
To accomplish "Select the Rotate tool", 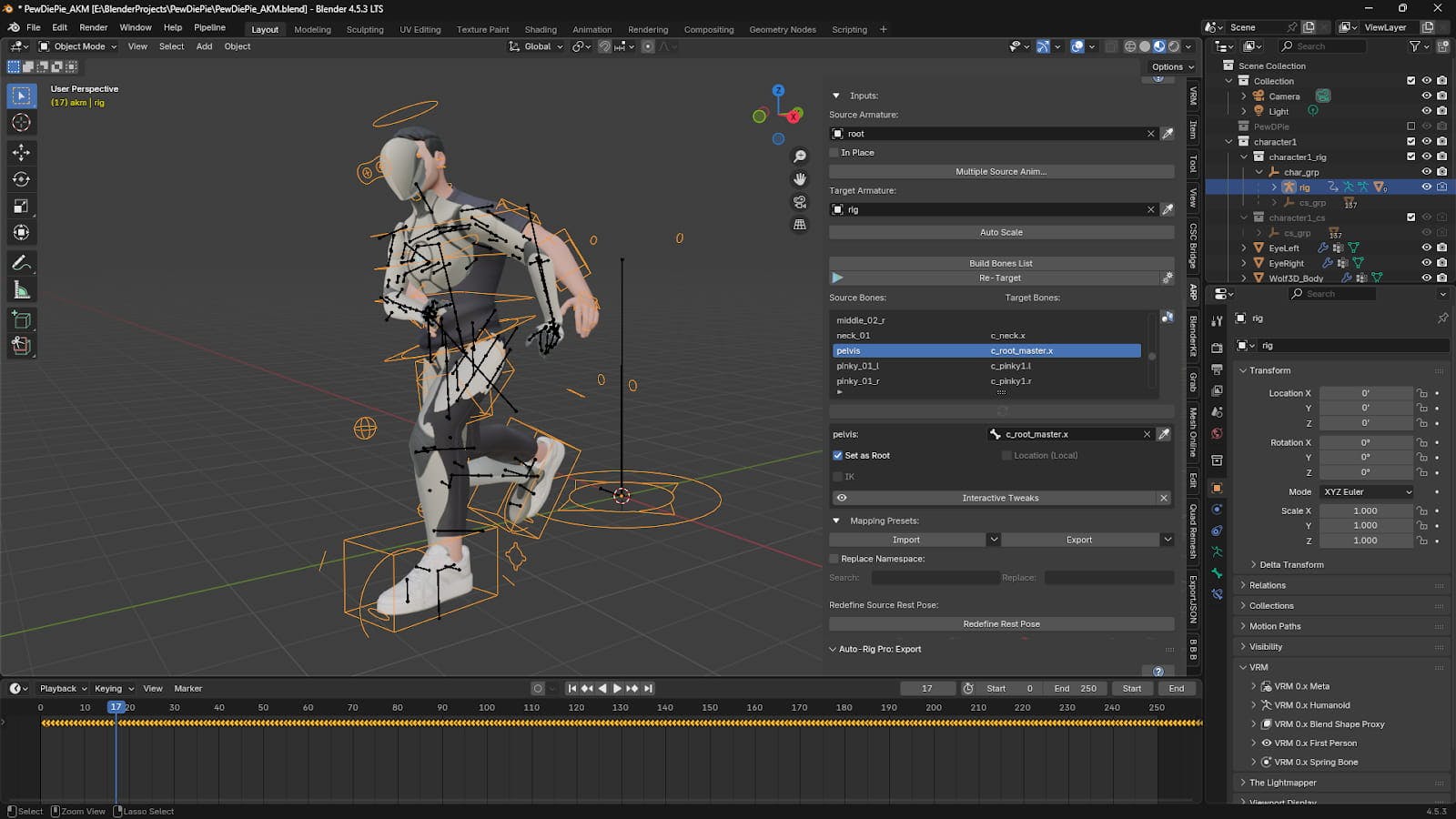I will (21, 179).
